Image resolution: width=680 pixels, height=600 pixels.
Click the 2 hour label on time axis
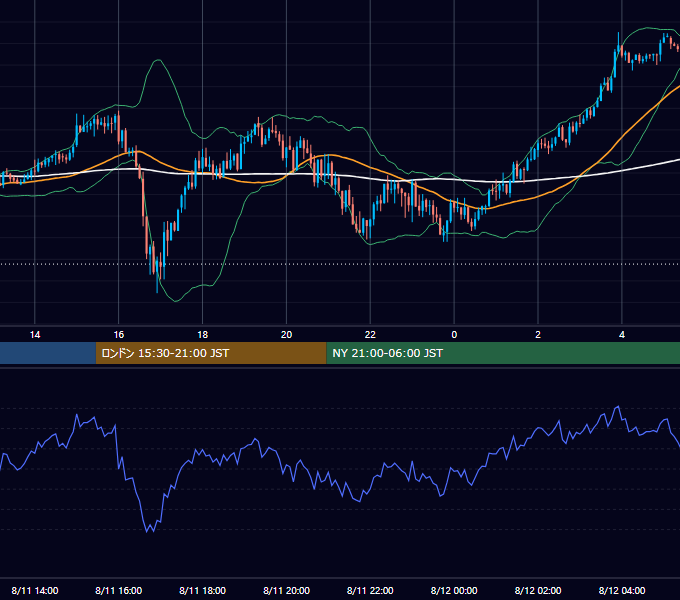tap(538, 335)
